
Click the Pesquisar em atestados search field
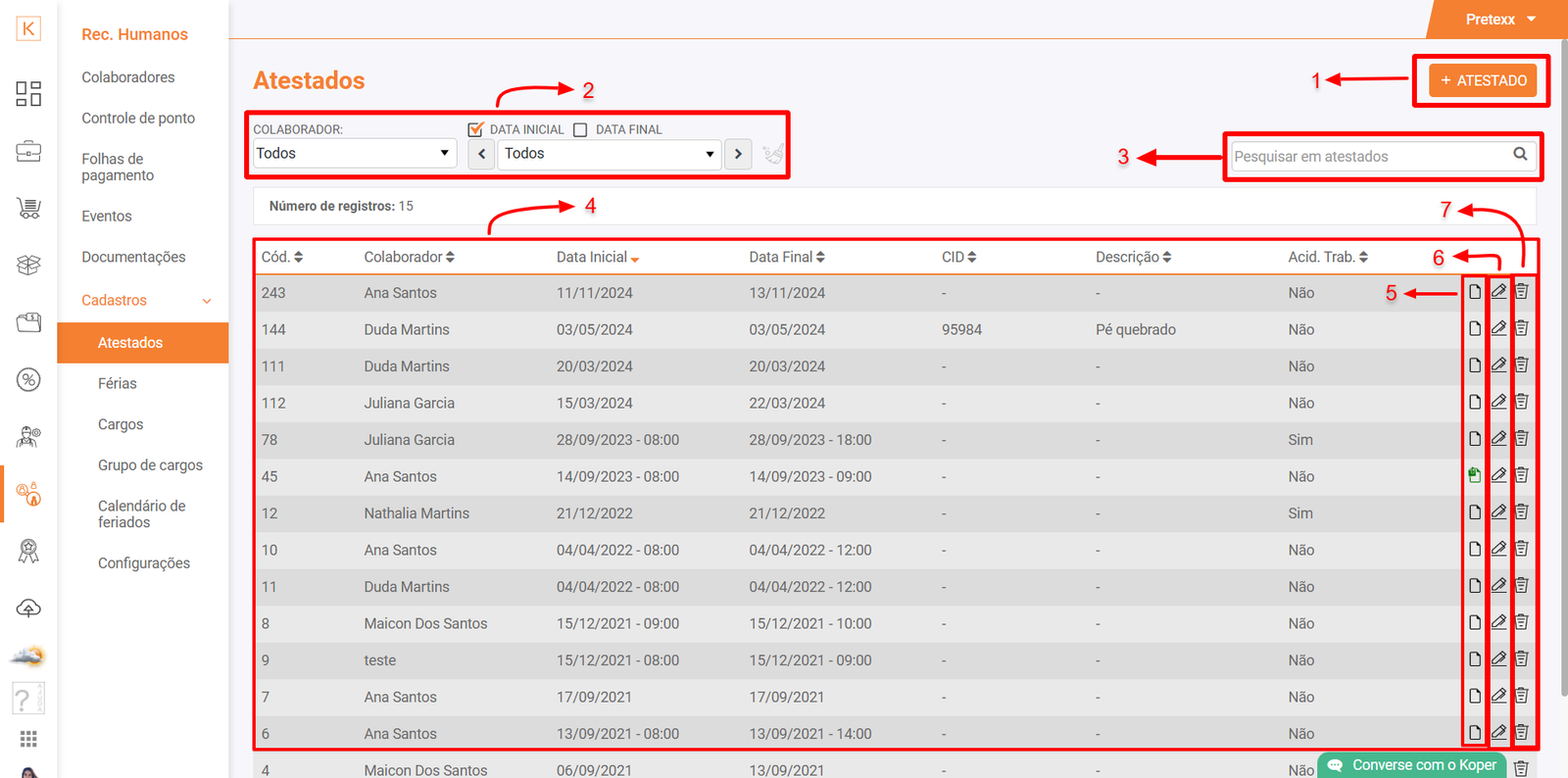coord(1367,157)
